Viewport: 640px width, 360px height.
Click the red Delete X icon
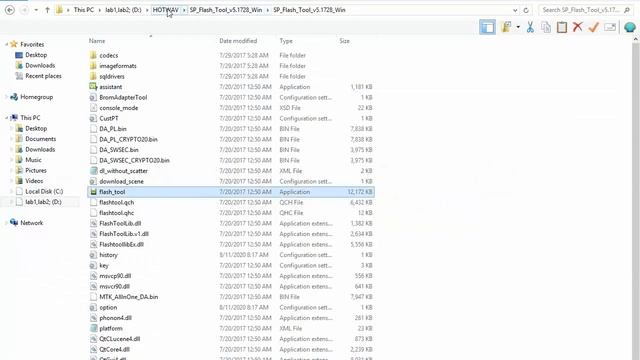pos(578,27)
